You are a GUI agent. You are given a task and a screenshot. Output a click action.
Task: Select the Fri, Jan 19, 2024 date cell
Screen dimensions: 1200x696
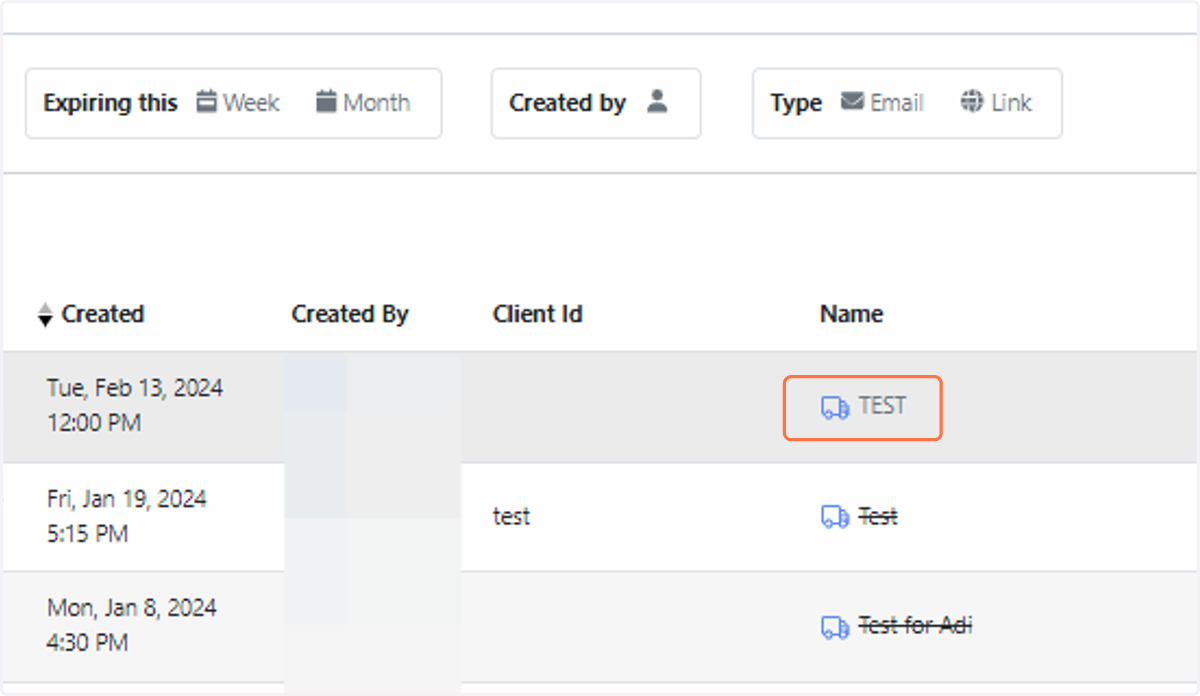coord(127,516)
